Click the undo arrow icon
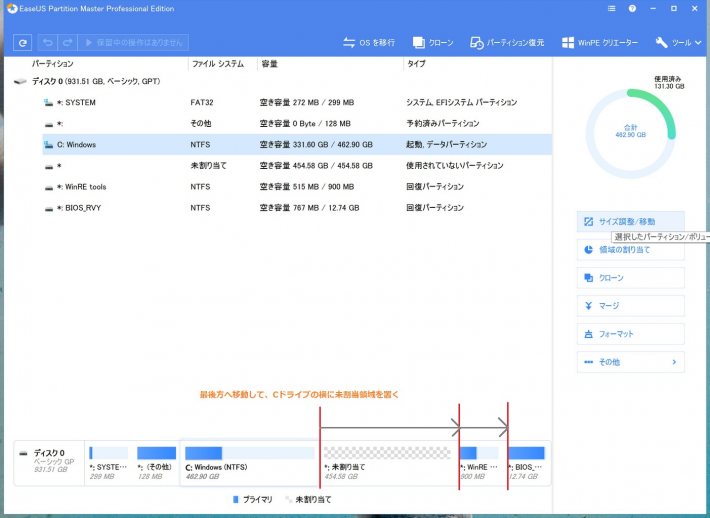The image size is (710, 518). tap(48, 42)
